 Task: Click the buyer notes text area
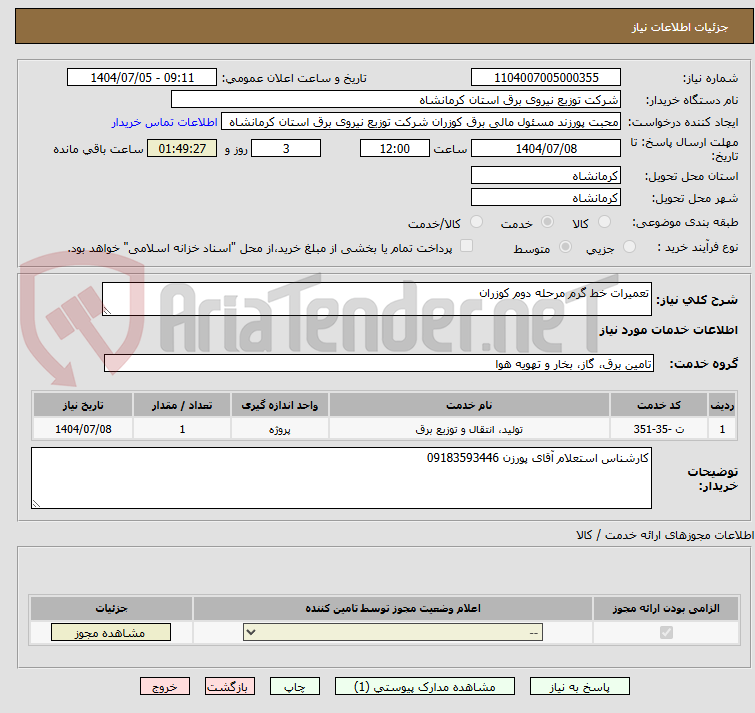pyautogui.click(x=342, y=478)
